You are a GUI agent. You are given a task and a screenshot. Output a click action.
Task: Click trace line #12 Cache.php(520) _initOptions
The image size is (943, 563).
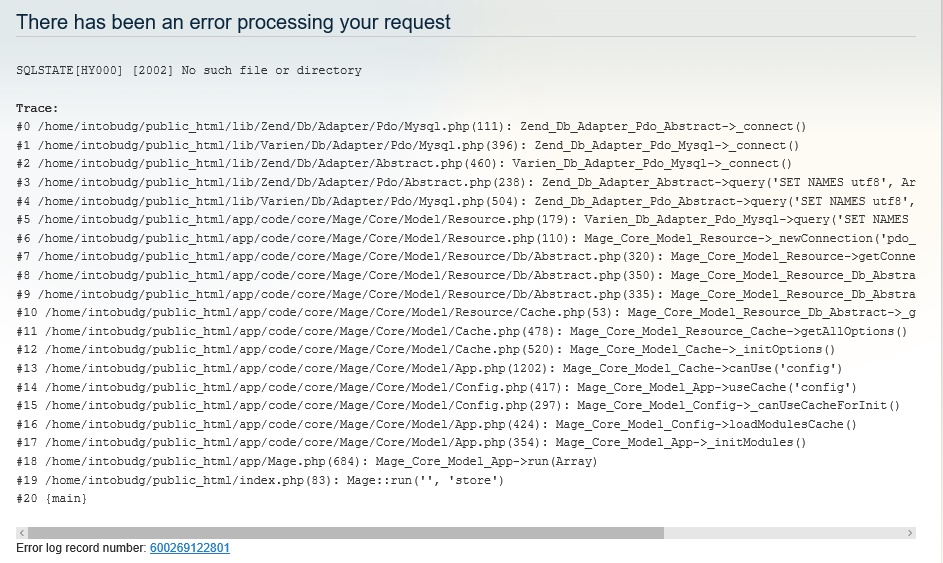tap(425, 350)
